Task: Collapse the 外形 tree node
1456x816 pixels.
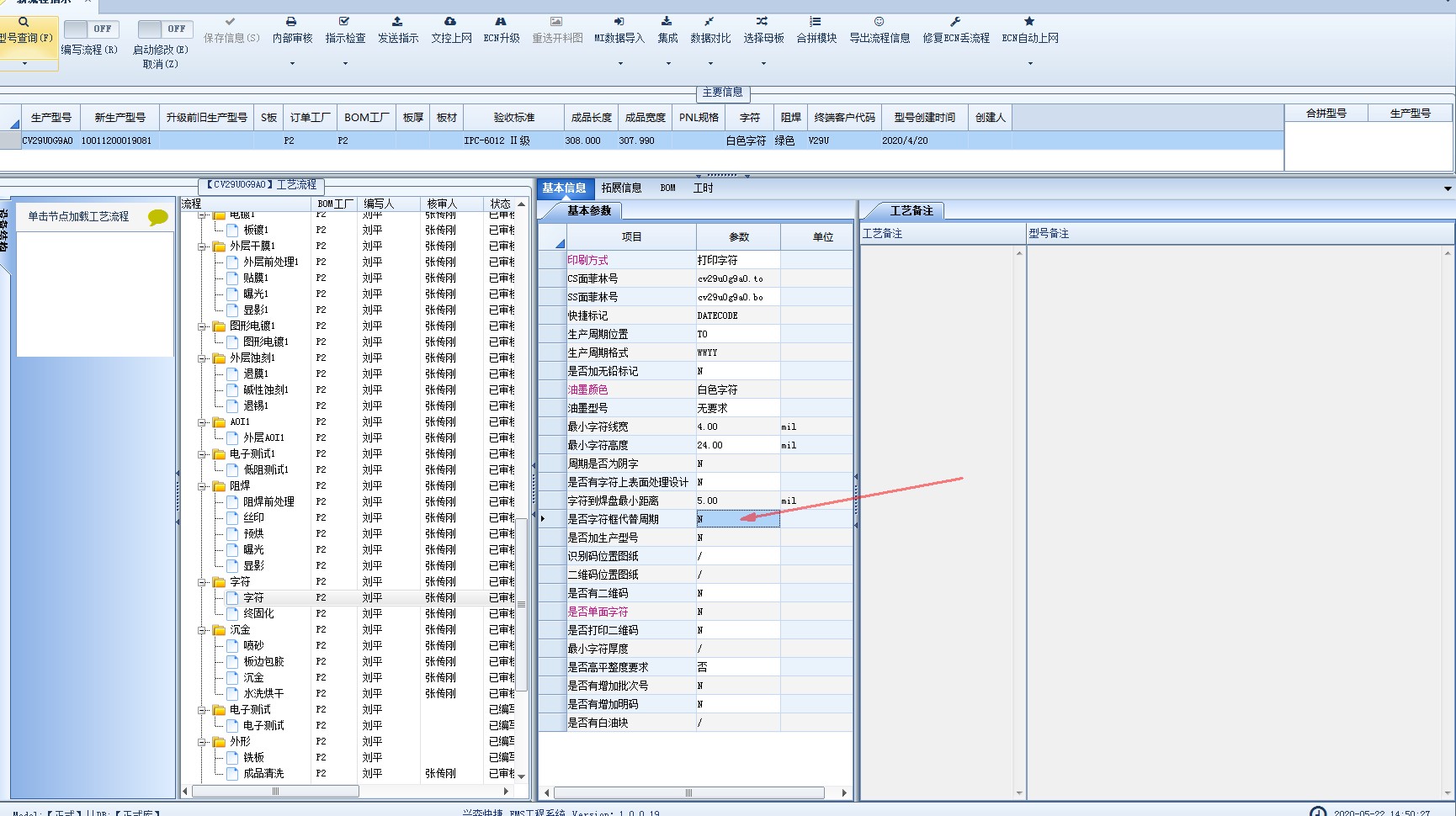Action: click(202, 742)
